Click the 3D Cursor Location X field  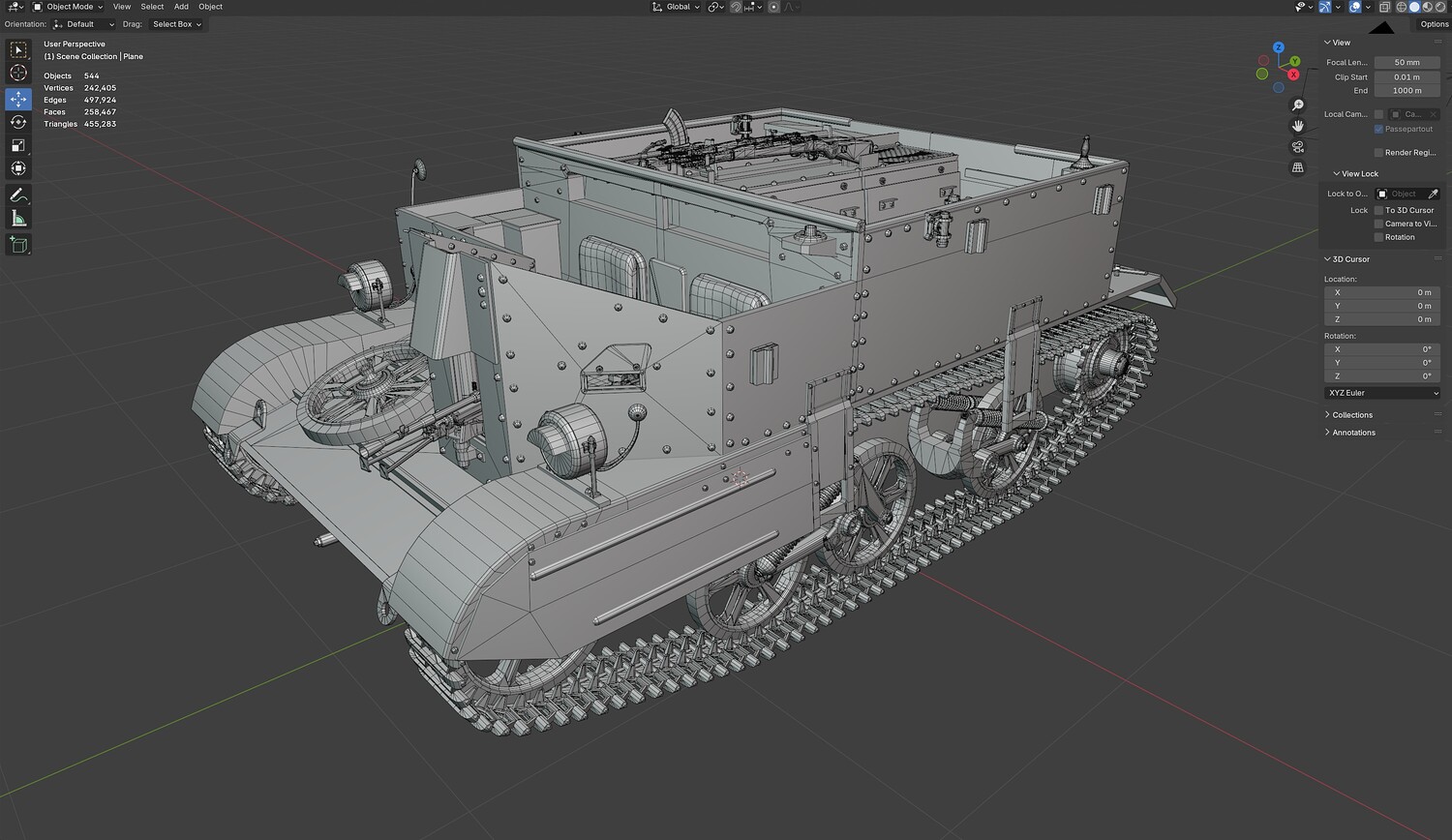point(1381,292)
